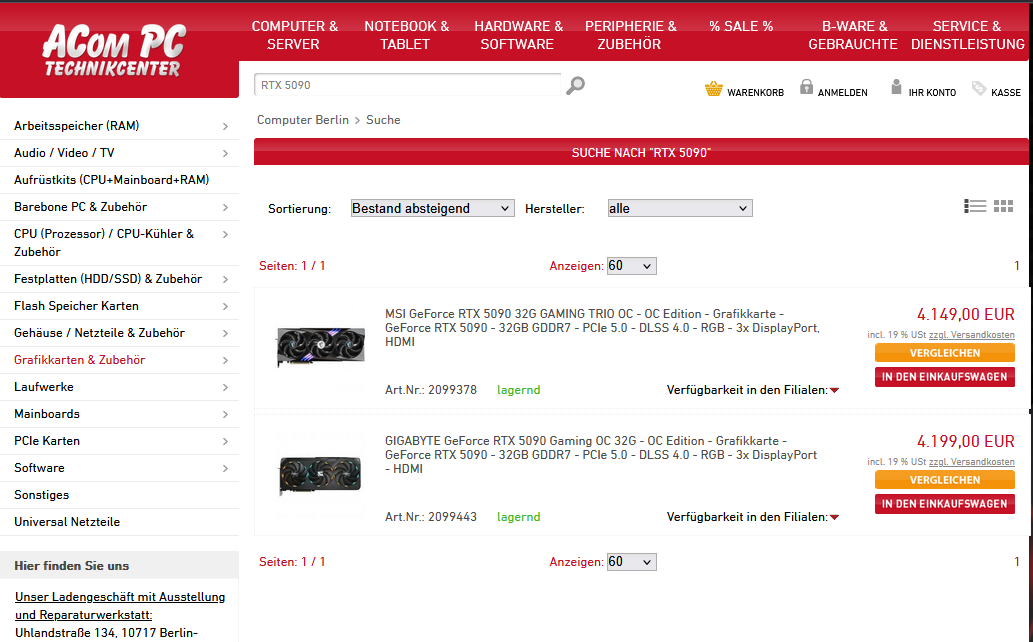This screenshot has width=1033, height=642.
Task: Click price 4.149,00 EUR
Action: (966, 314)
